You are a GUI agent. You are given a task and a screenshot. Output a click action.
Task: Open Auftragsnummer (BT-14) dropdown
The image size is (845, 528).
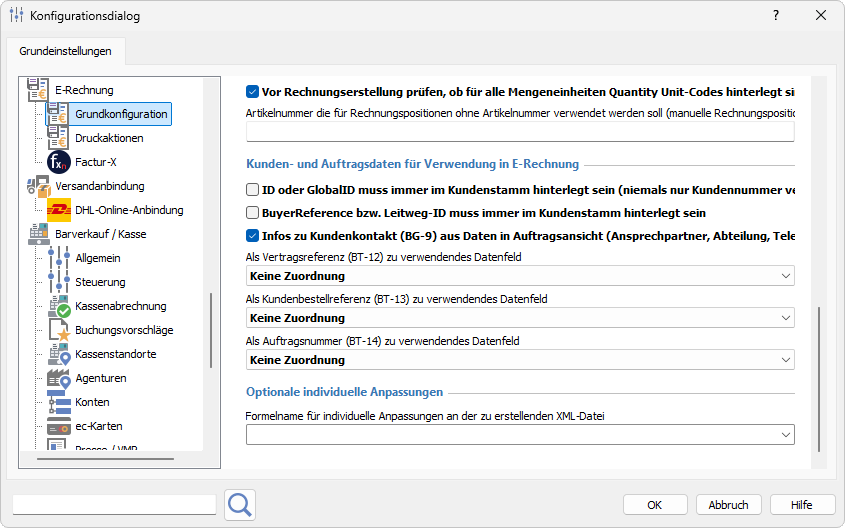520,360
